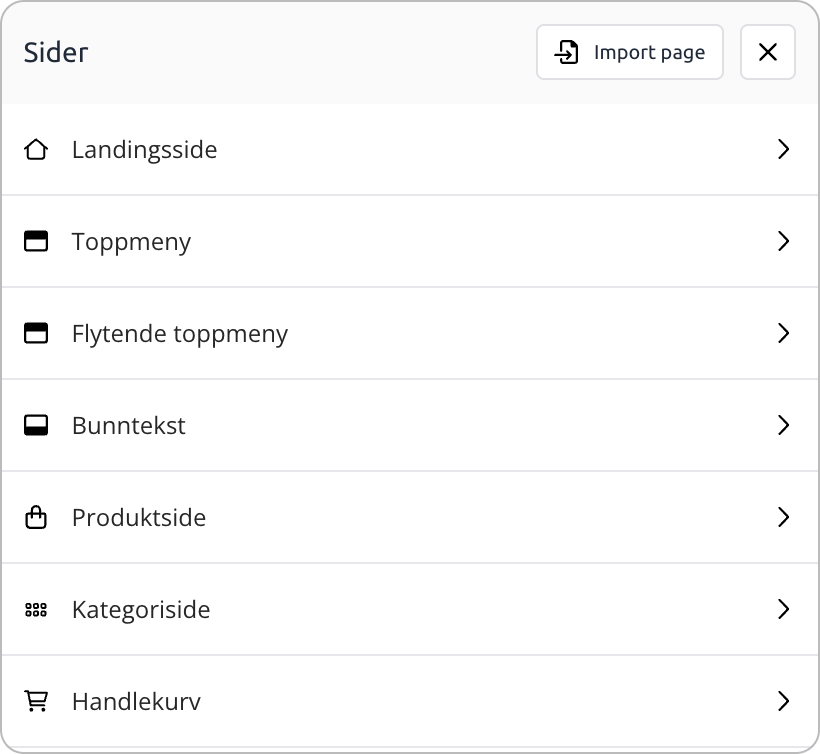Click the icon beside Flytende toppmeny
The image size is (820, 754).
(x=36, y=334)
